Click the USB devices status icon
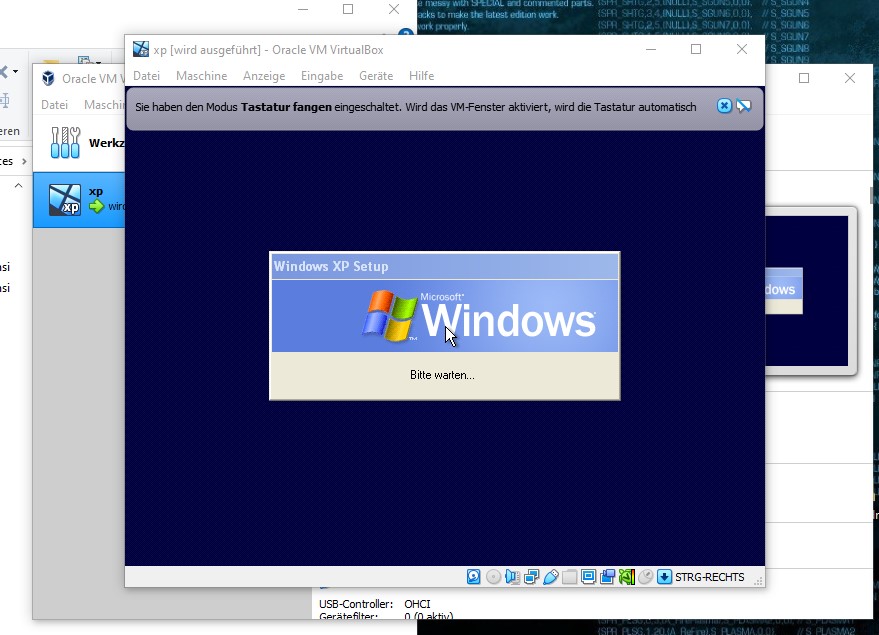Viewport: 879px width, 635px height. (550, 577)
